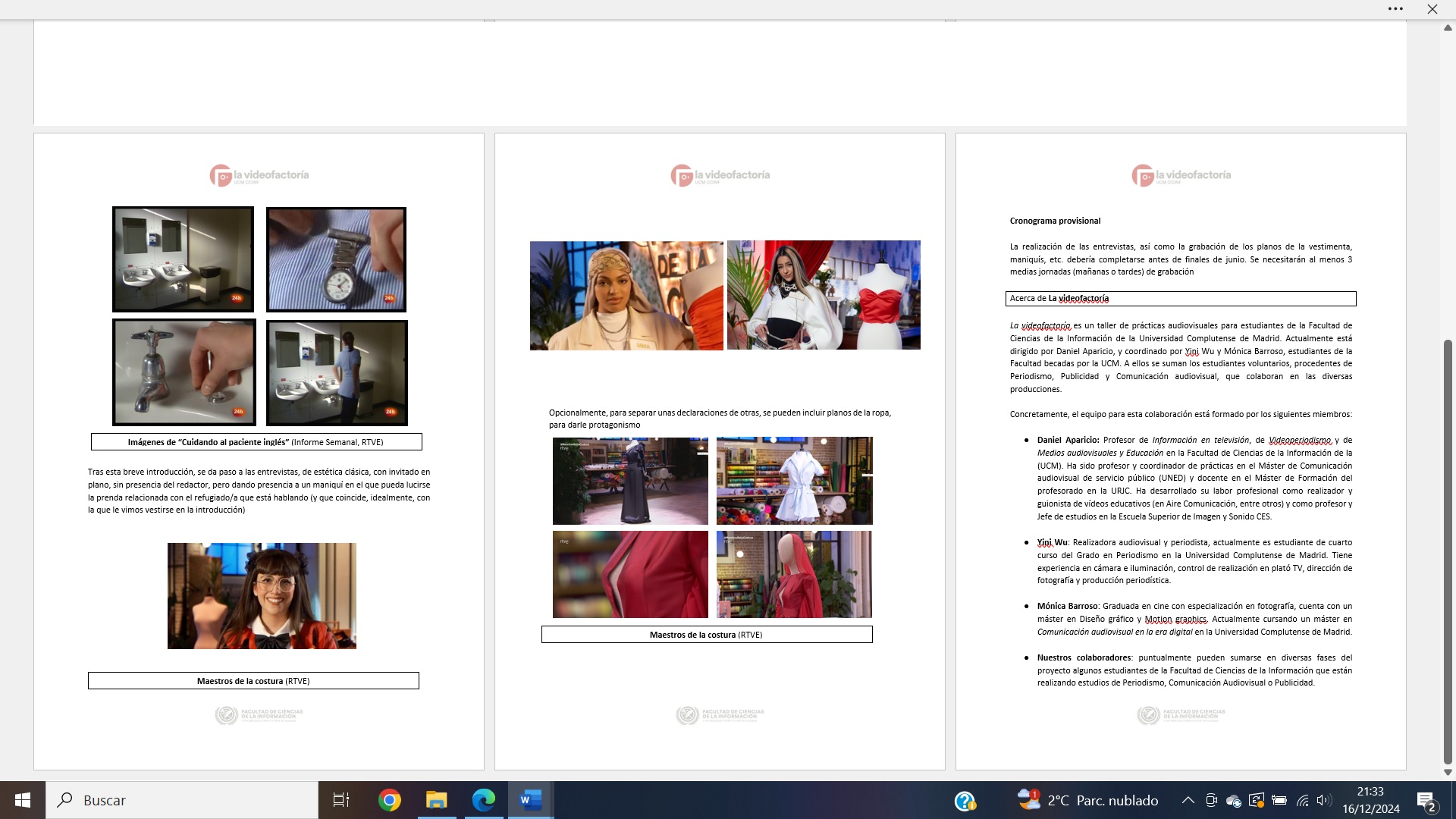Viewport: 1456px width, 819px height.
Task: Select the black dress mannequin image
Action: pyautogui.click(x=630, y=481)
